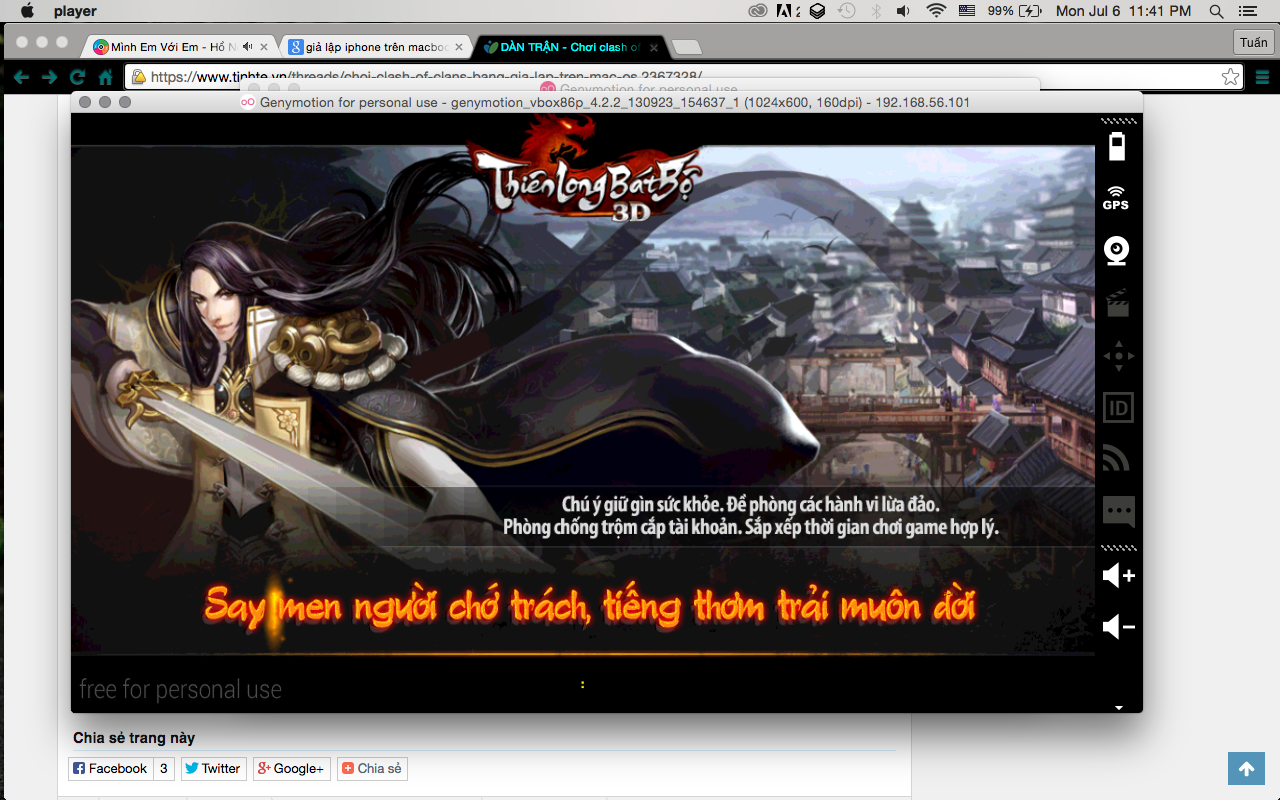
Task: Click the screencast clapperboard icon
Action: tap(1117, 303)
